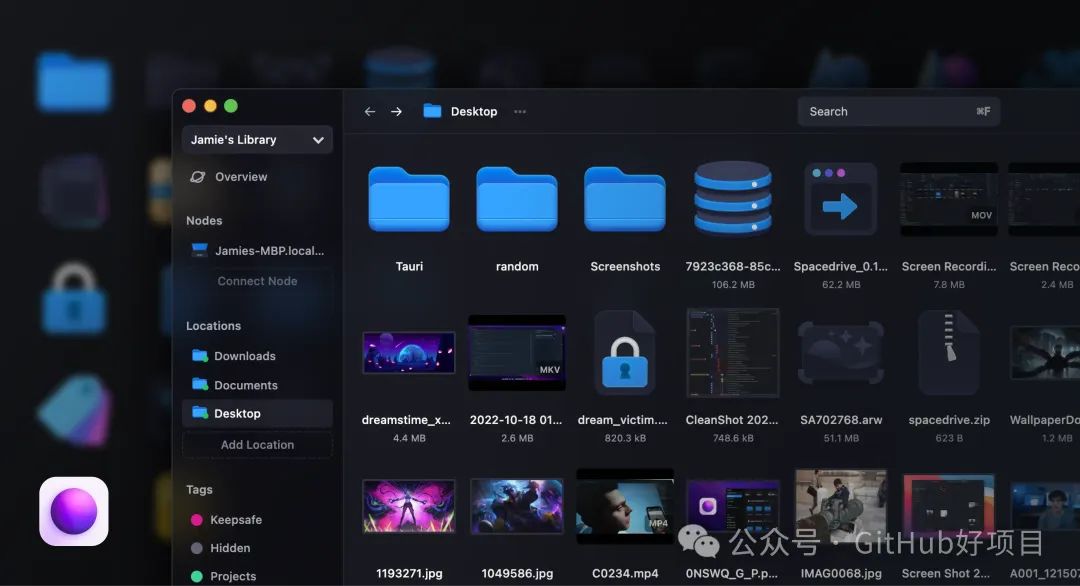Select the 7923c368 database file icon
Image resolution: width=1080 pixels, height=586 pixels.
point(733,198)
